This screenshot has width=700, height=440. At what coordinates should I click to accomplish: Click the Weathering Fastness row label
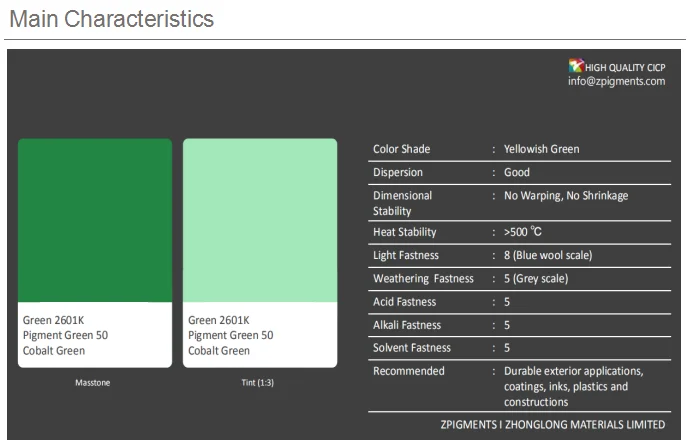tap(423, 278)
